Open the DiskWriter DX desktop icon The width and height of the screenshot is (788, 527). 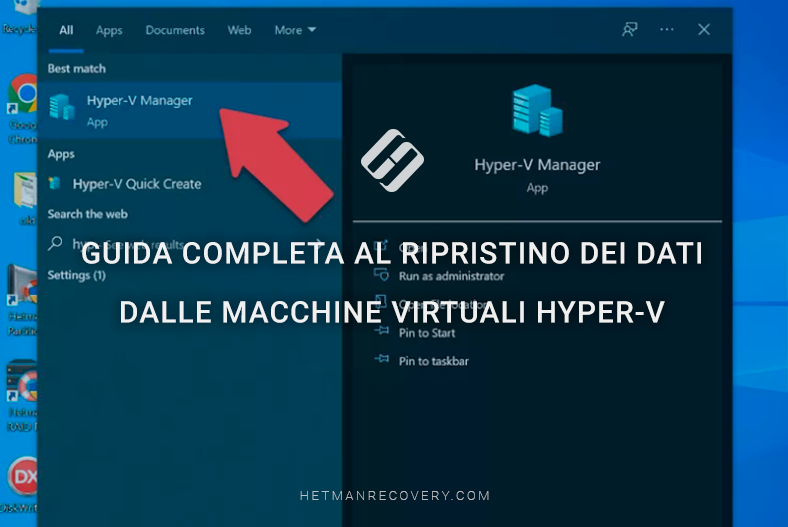click(20, 485)
